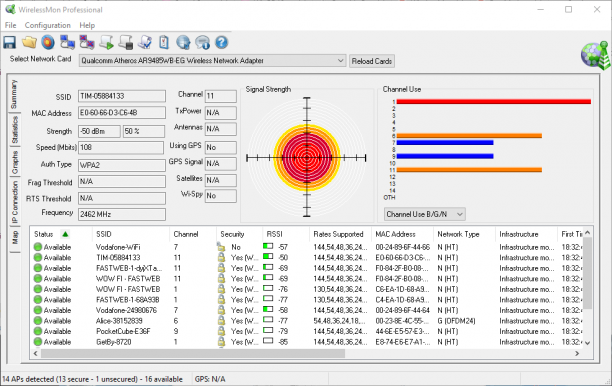Image resolution: width=612 pixels, height=386 pixels.
Task: Click the Auth Type field showing WPA2
Action: (x=122, y=165)
